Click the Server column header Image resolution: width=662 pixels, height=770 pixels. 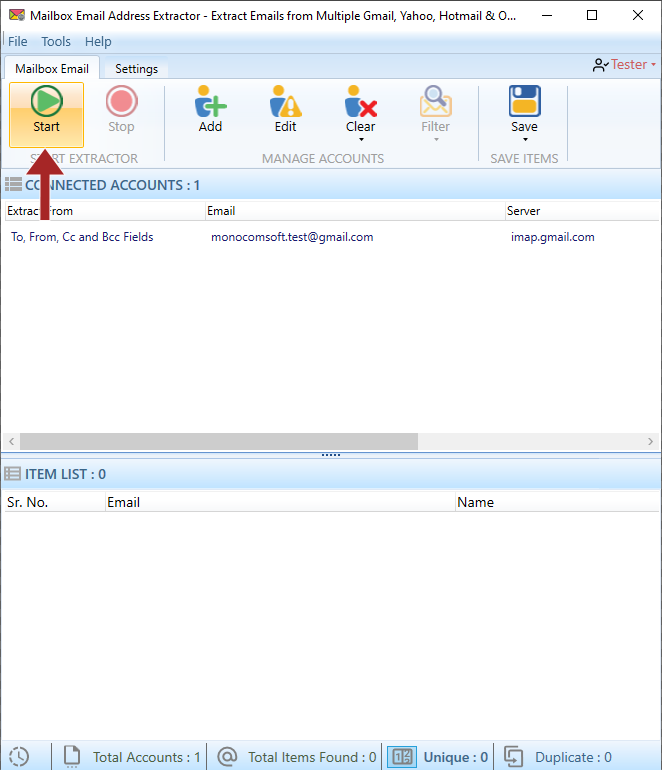click(582, 211)
